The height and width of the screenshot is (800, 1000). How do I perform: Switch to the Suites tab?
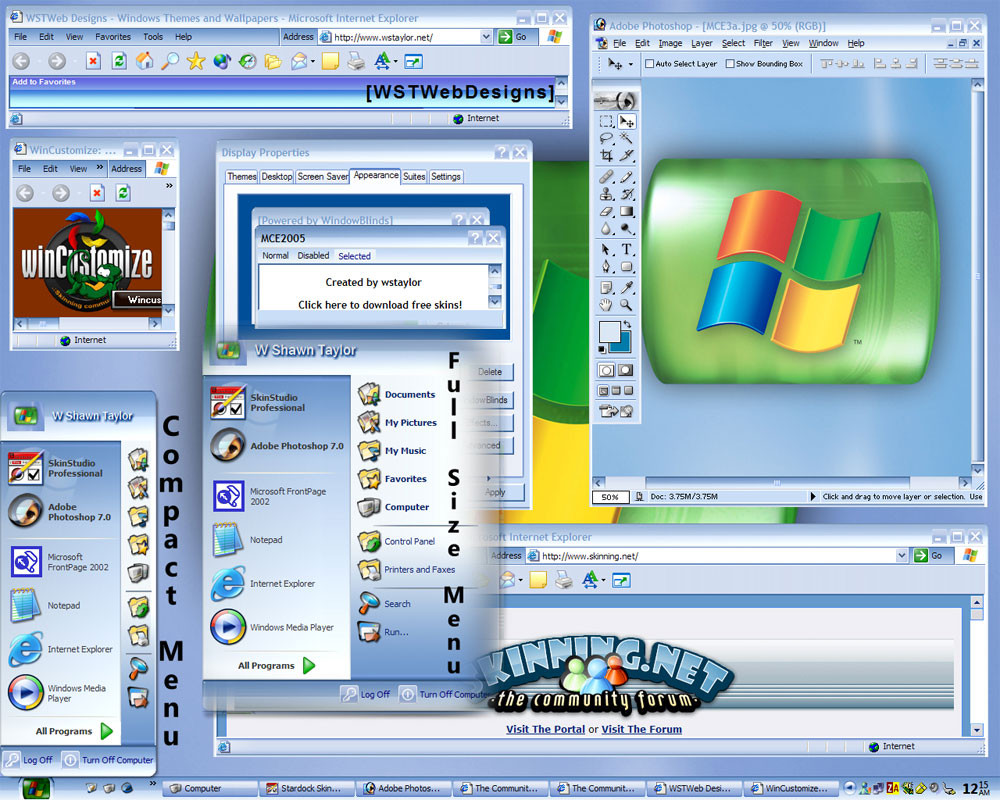click(414, 177)
